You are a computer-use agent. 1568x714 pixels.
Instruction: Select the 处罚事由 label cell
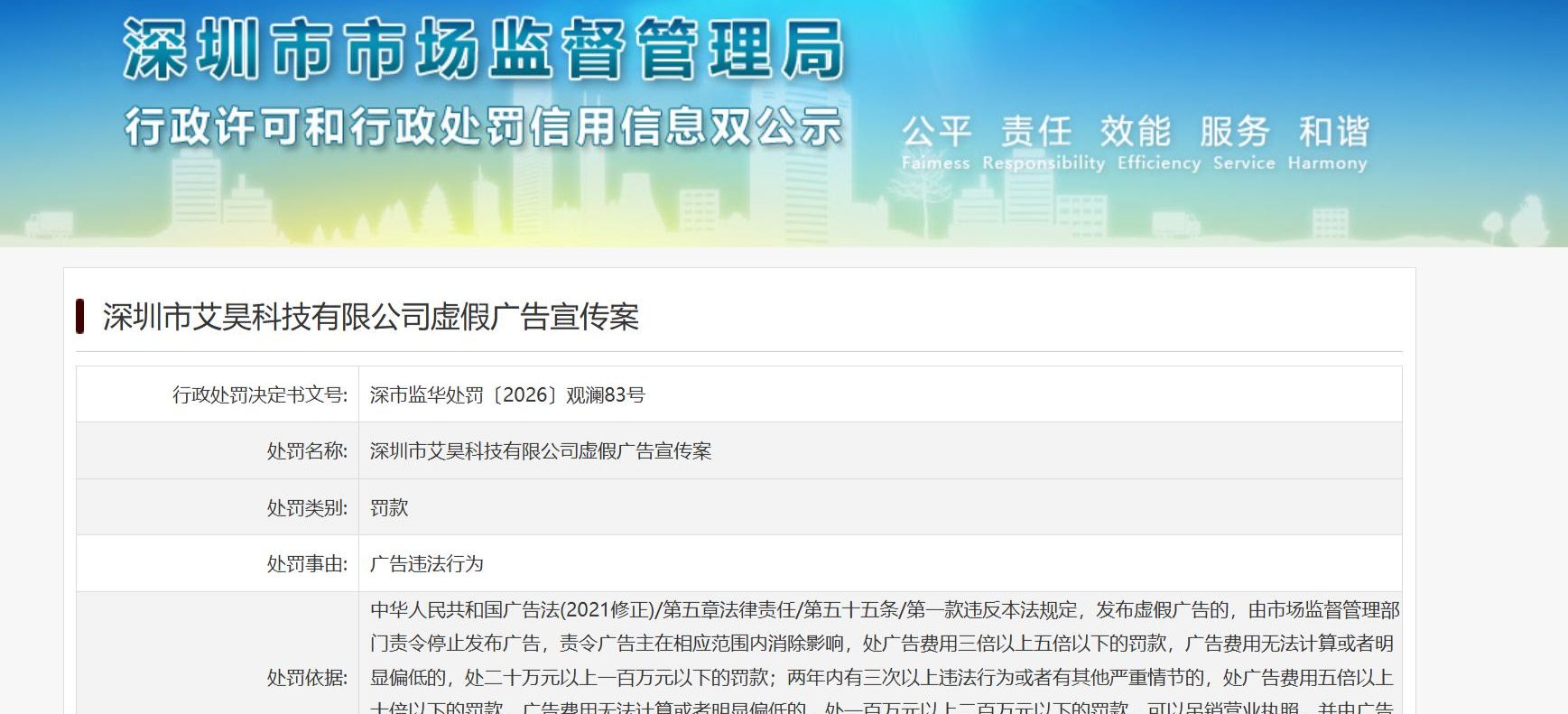(x=218, y=563)
